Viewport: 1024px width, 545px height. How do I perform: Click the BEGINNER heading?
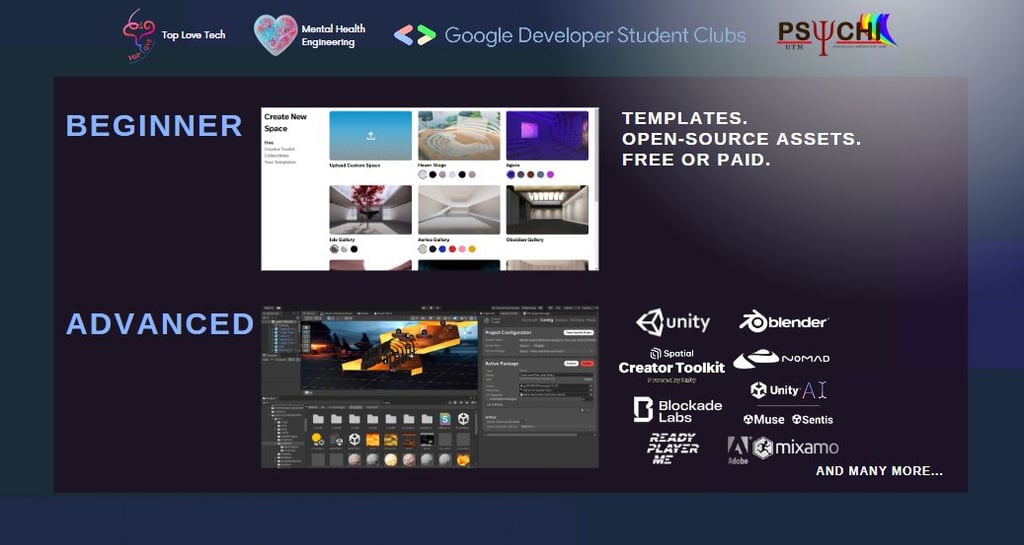[154, 125]
